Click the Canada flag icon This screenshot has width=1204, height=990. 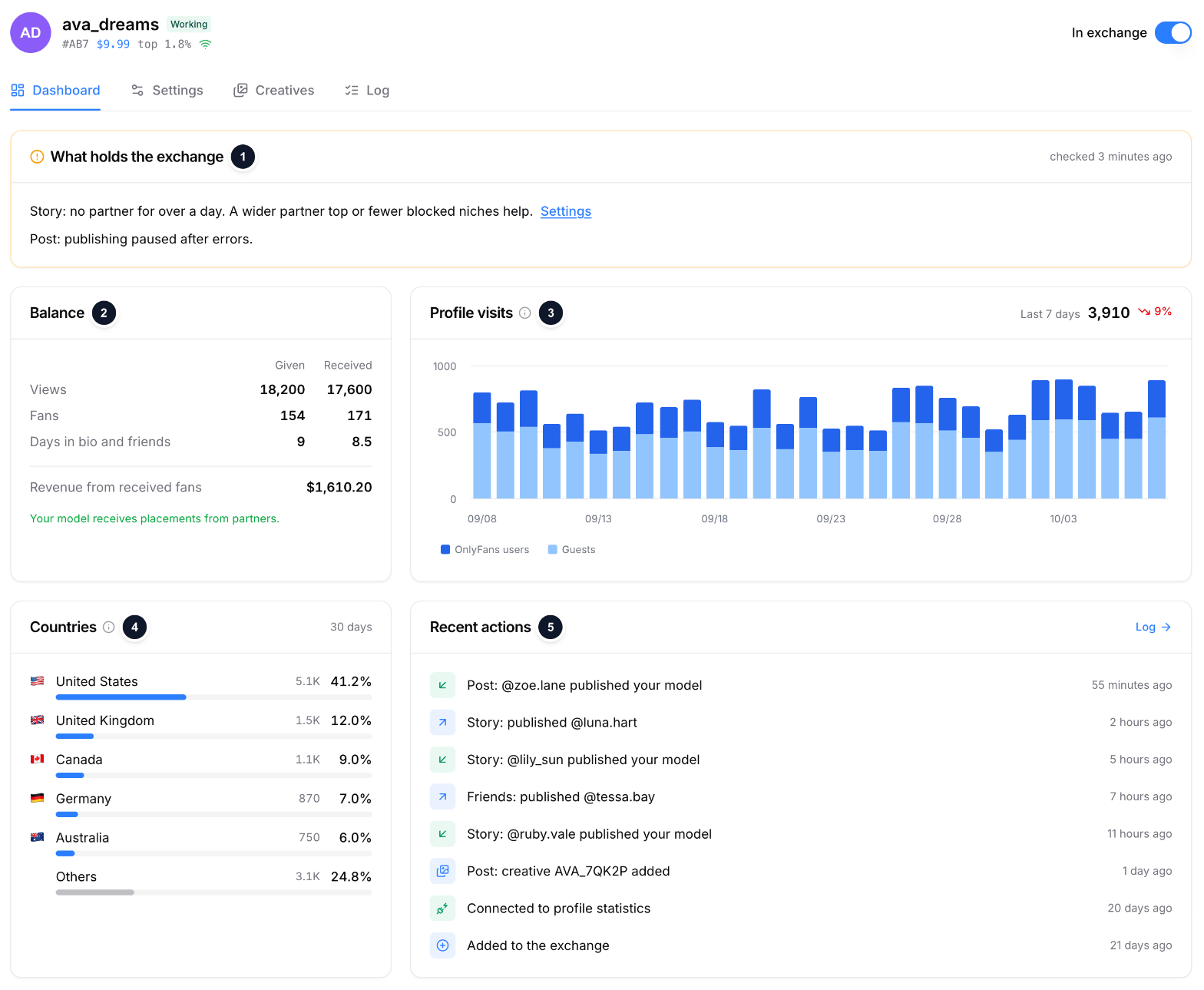coord(37,759)
